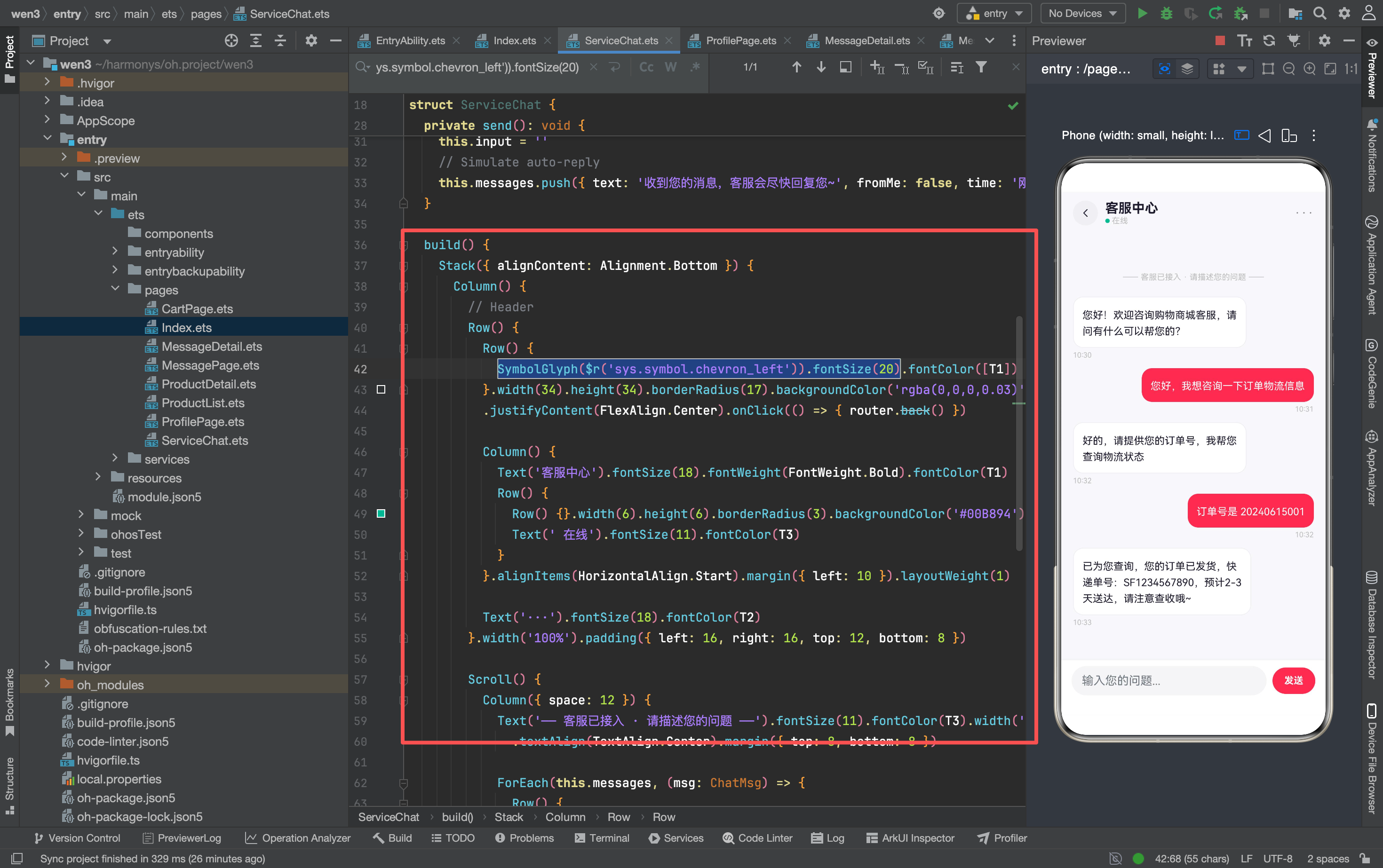Image resolution: width=1383 pixels, height=868 pixels.
Task: Open the Version Control panel
Action: pyautogui.click(x=77, y=837)
